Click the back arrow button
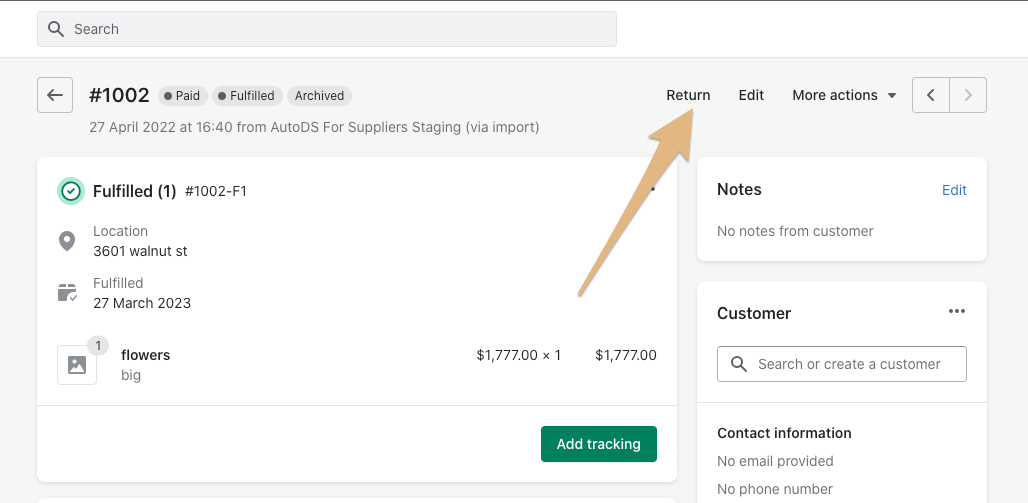Viewport: 1028px width, 503px height. [x=55, y=95]
